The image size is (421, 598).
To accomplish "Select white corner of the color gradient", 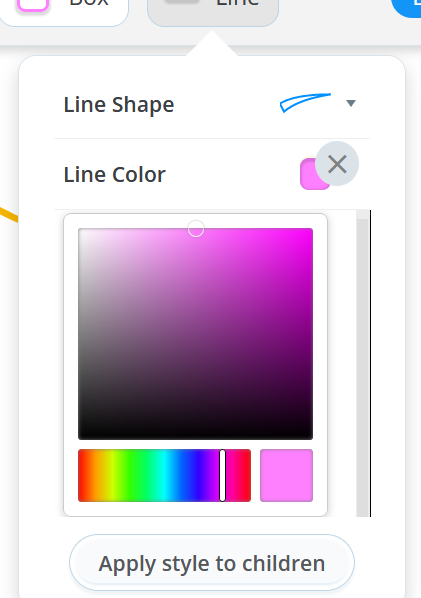I will (80, 231).
